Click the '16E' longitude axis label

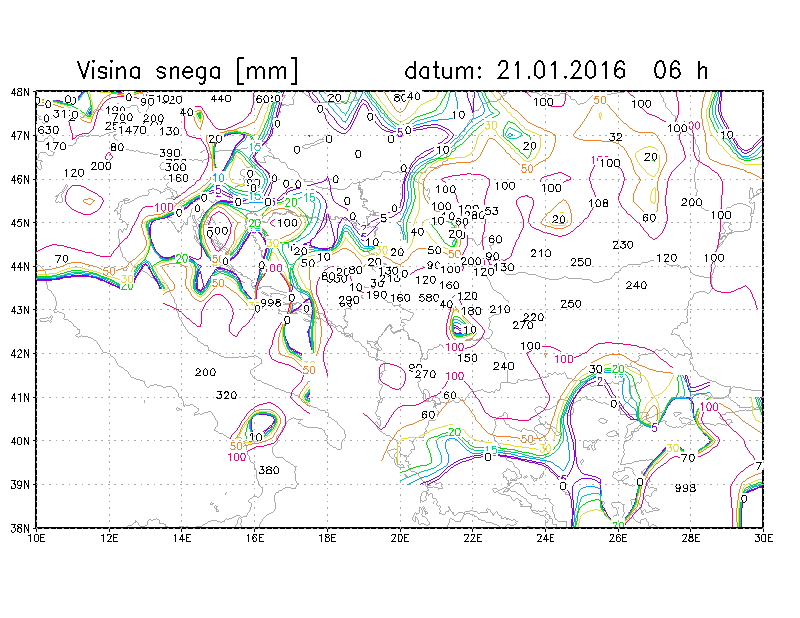click(255, 538)
